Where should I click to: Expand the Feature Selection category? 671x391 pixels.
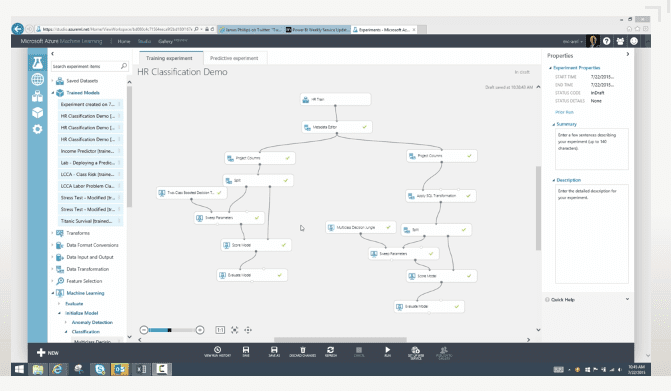click(53, 281)
